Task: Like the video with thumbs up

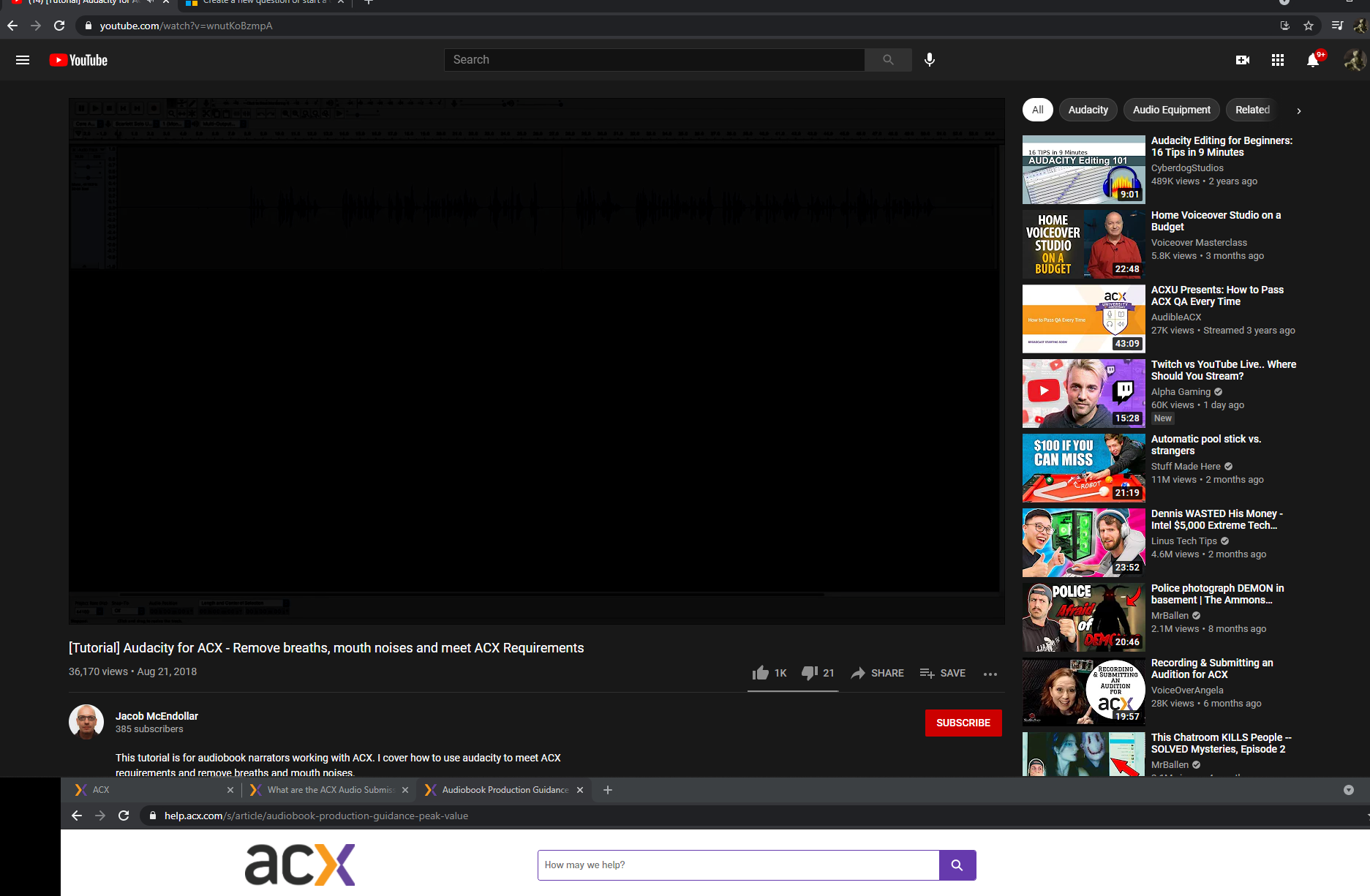Action: tap(769, 673)
